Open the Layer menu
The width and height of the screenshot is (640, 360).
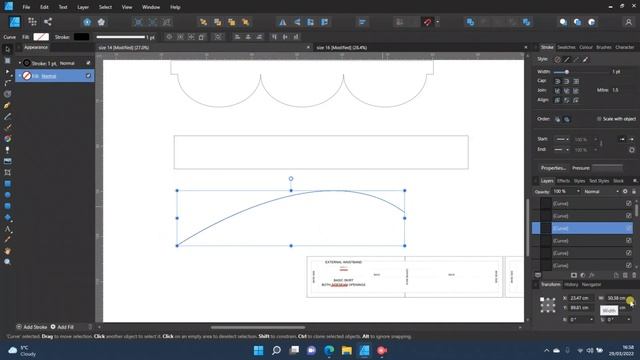(x=83, y=7)
